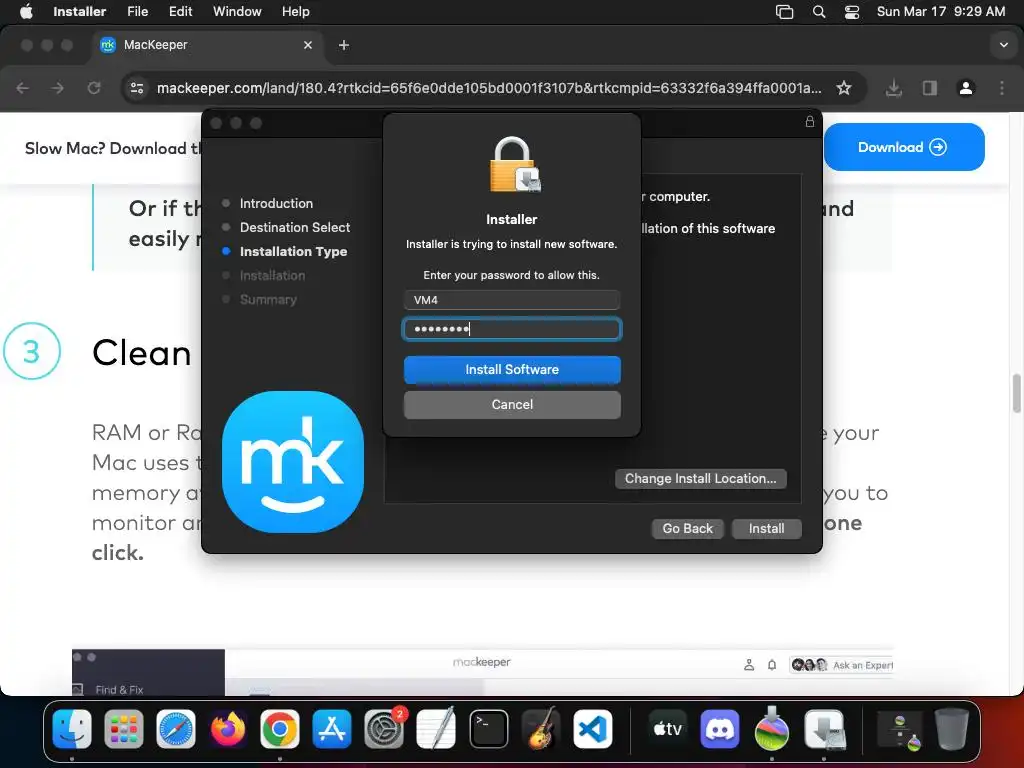Image resolution: width=1024 pixels, height=768 pixels.
Task: Open TextEdit from the Dock
Action: (436, 729)
